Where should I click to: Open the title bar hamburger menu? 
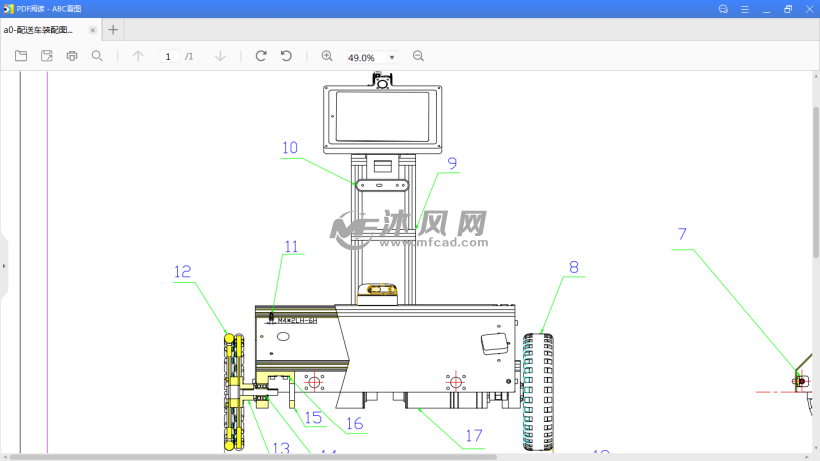click(x=744, y=9)
